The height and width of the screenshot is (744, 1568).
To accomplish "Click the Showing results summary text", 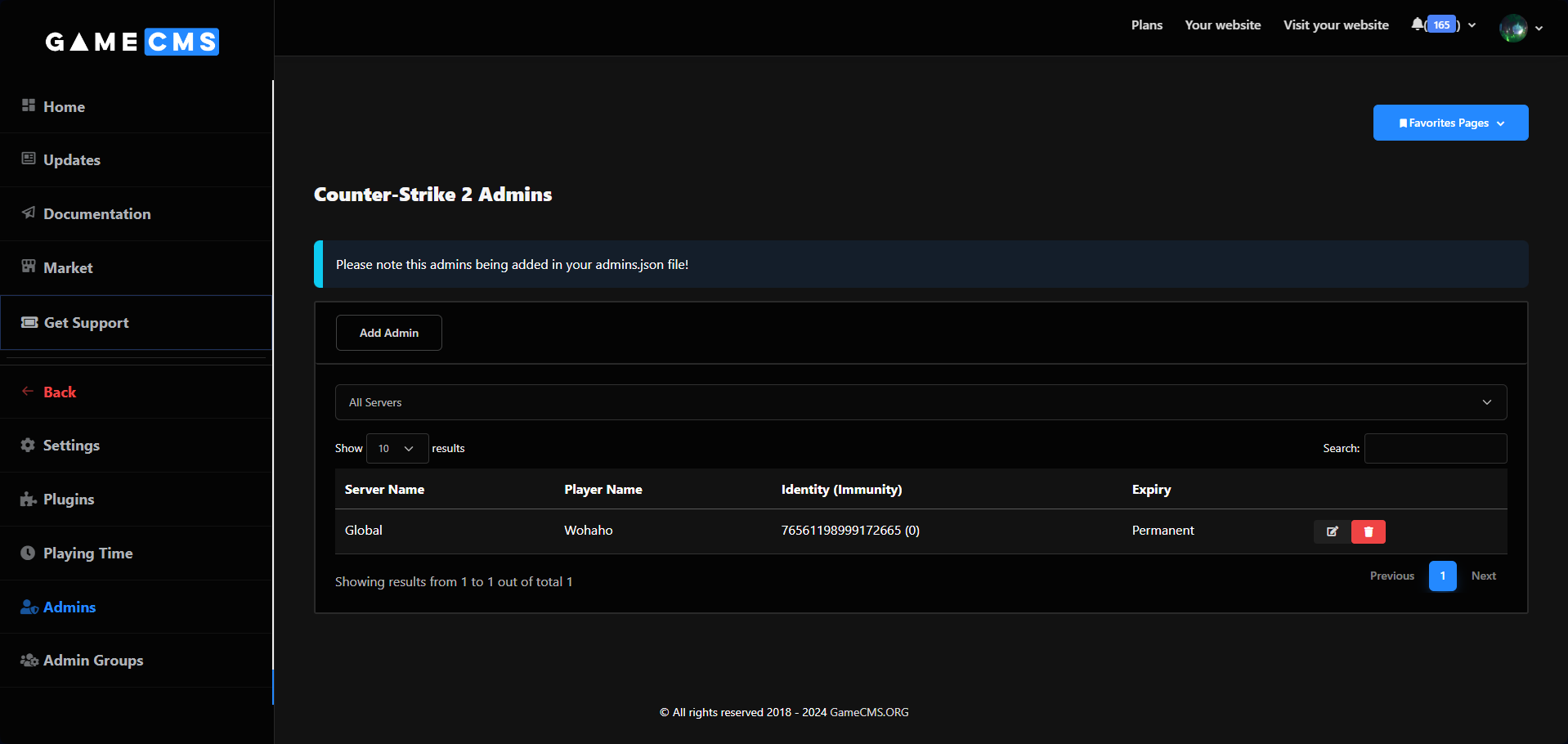I will (x=454, y=581).
